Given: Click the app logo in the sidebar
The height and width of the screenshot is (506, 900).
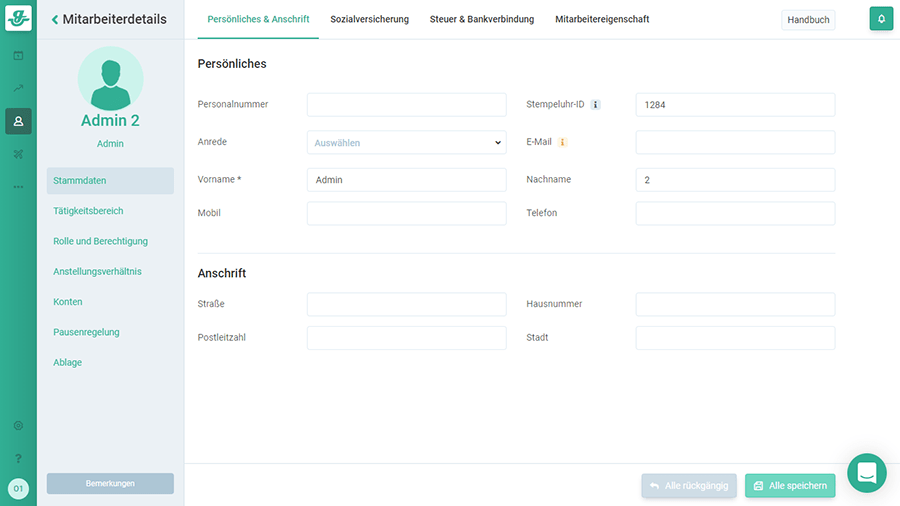Looking at the screenshot, I should click(18, 18).
